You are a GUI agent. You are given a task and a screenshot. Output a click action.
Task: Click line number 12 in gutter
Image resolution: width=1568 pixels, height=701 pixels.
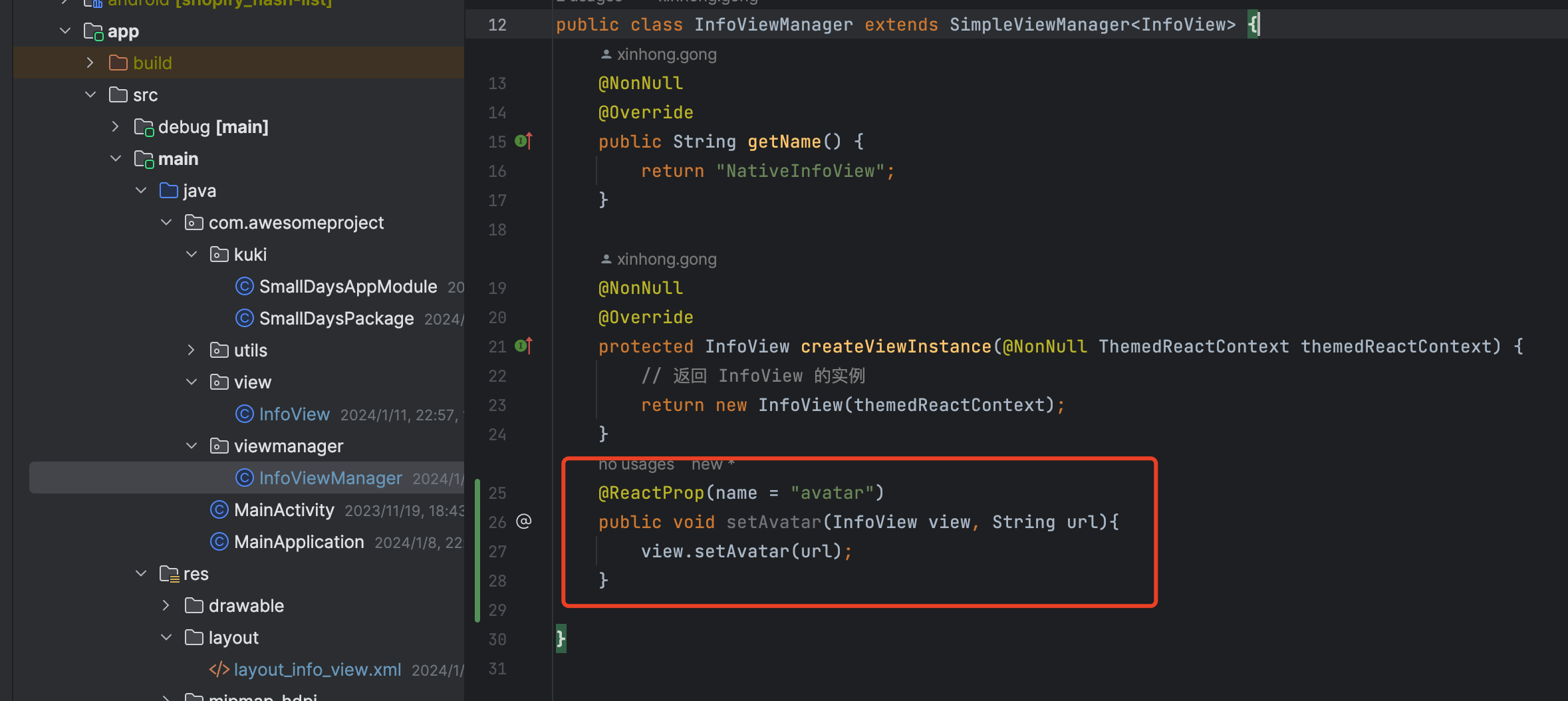pos(497,25)
